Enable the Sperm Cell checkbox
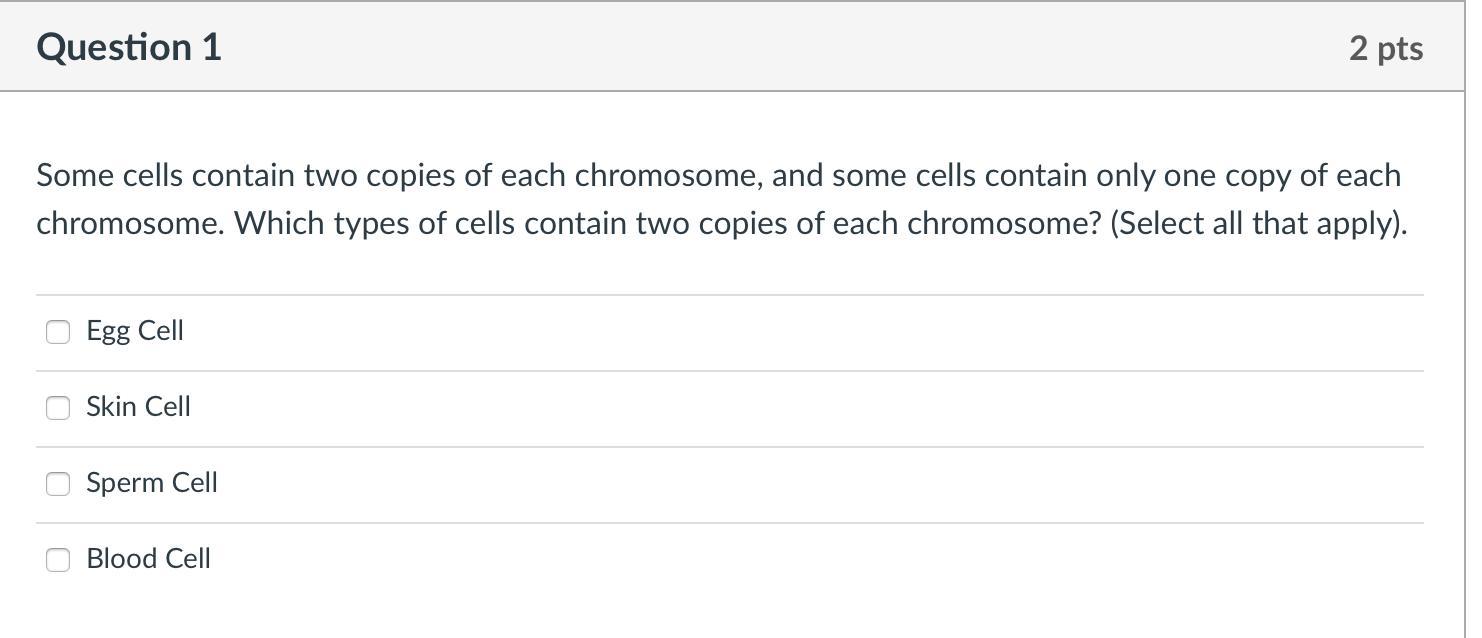The width and height of the screenshot is (1482, 638). 58,483
